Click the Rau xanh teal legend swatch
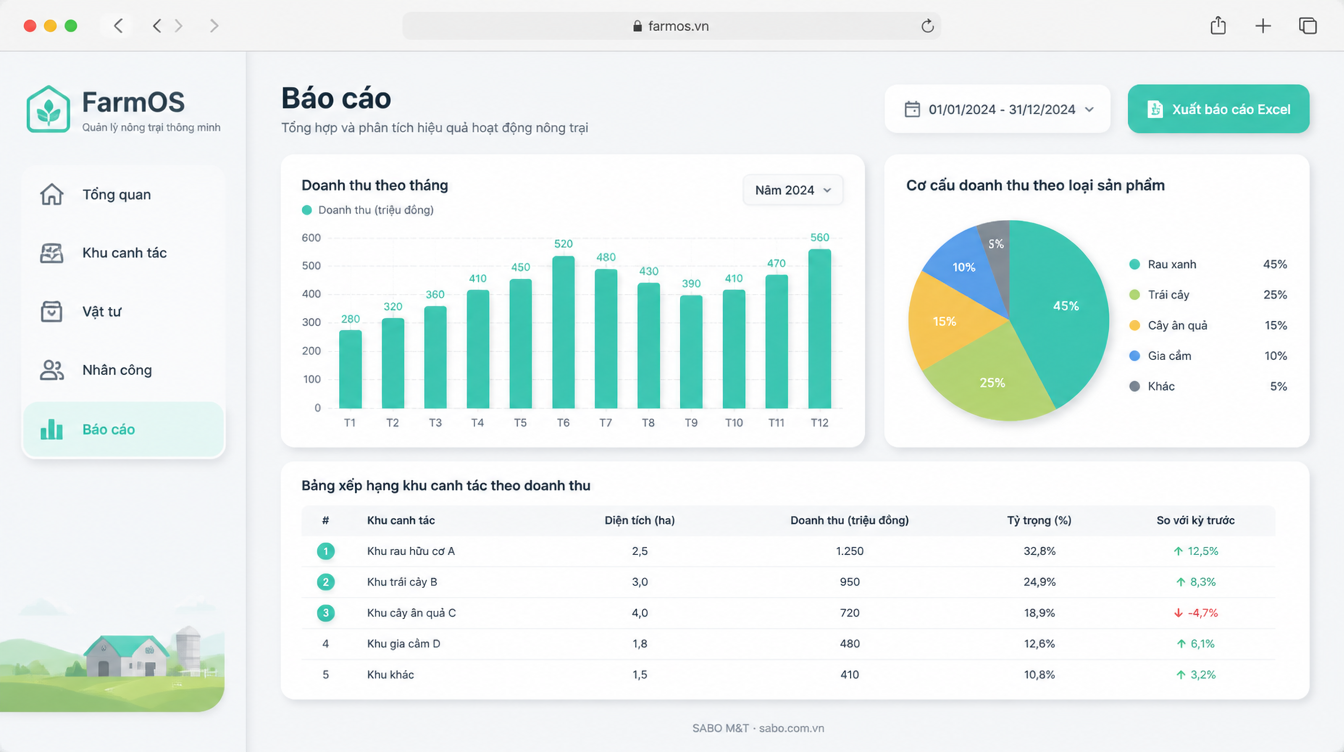Screen dimensions: 1344x752 [1134, 264]
